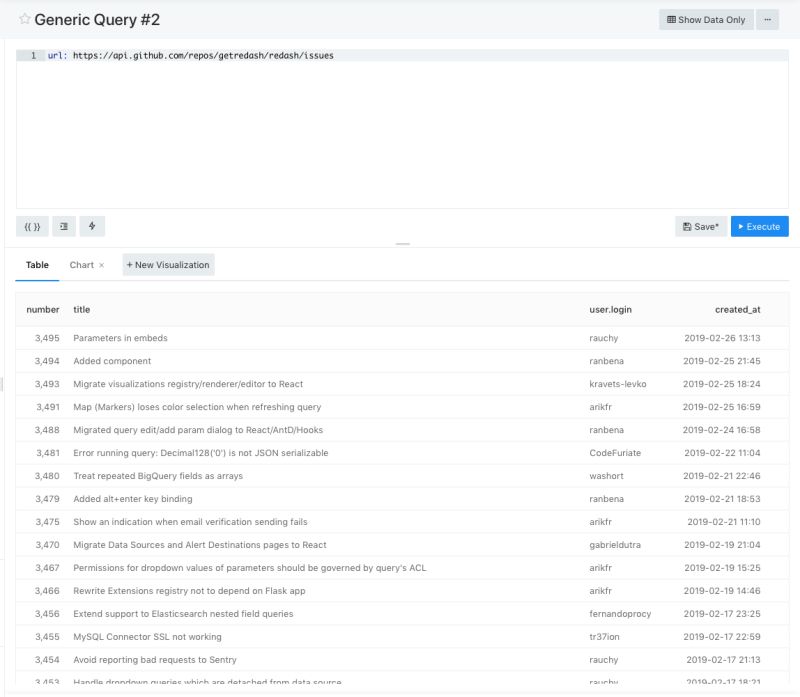Format the query using the format icon
Image resolution: width=800 pixels, height=697 pixels.
(63, 226)
